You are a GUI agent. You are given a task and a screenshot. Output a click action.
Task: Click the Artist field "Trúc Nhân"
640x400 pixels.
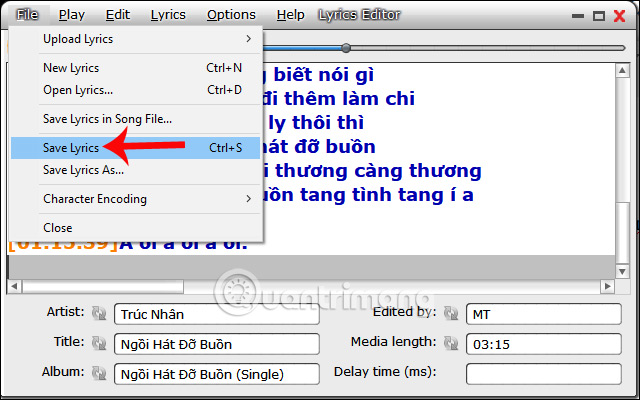coord(217,314)
